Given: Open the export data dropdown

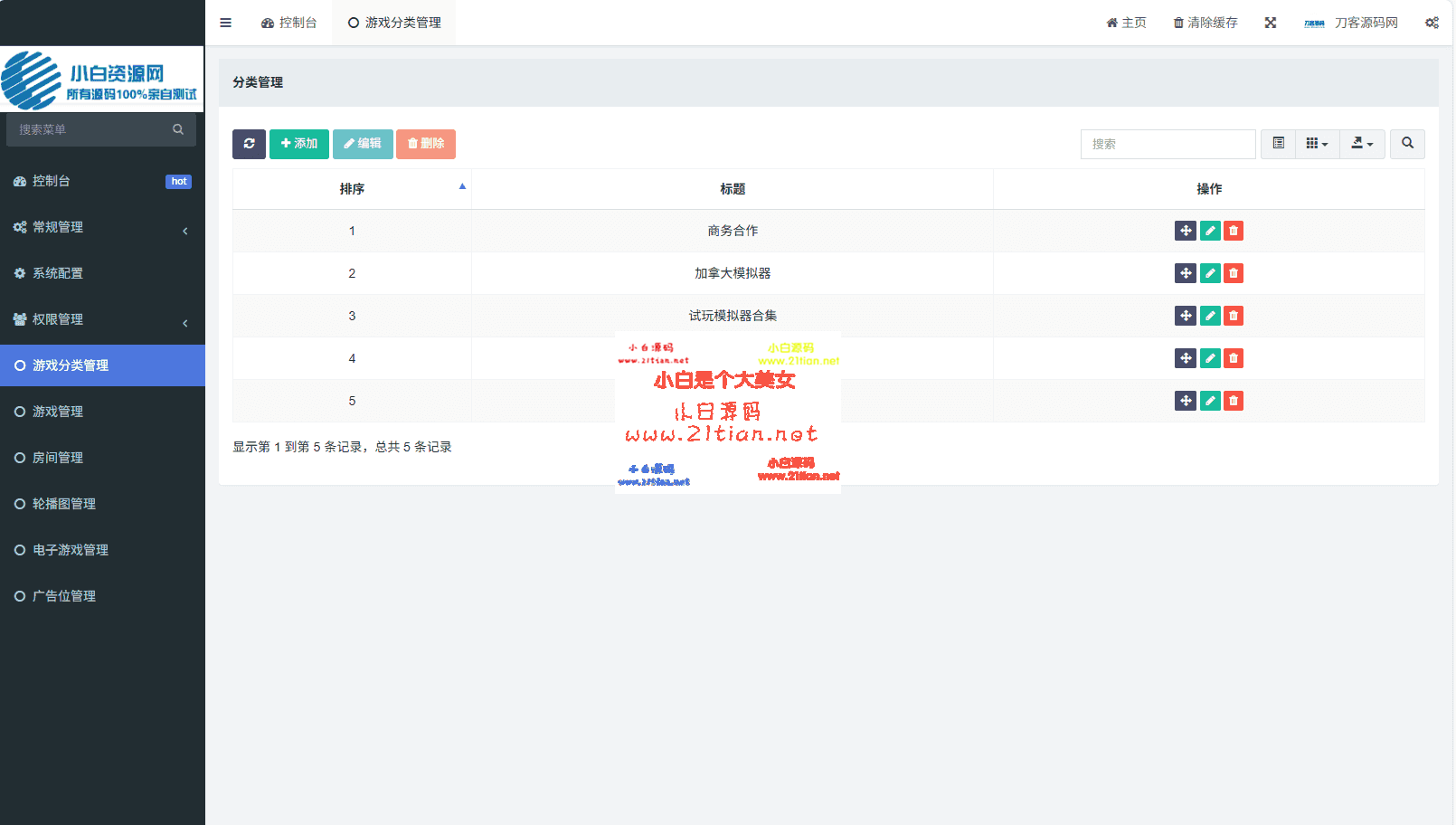Looking at the screenshot, I should [x=1362, y=144].
